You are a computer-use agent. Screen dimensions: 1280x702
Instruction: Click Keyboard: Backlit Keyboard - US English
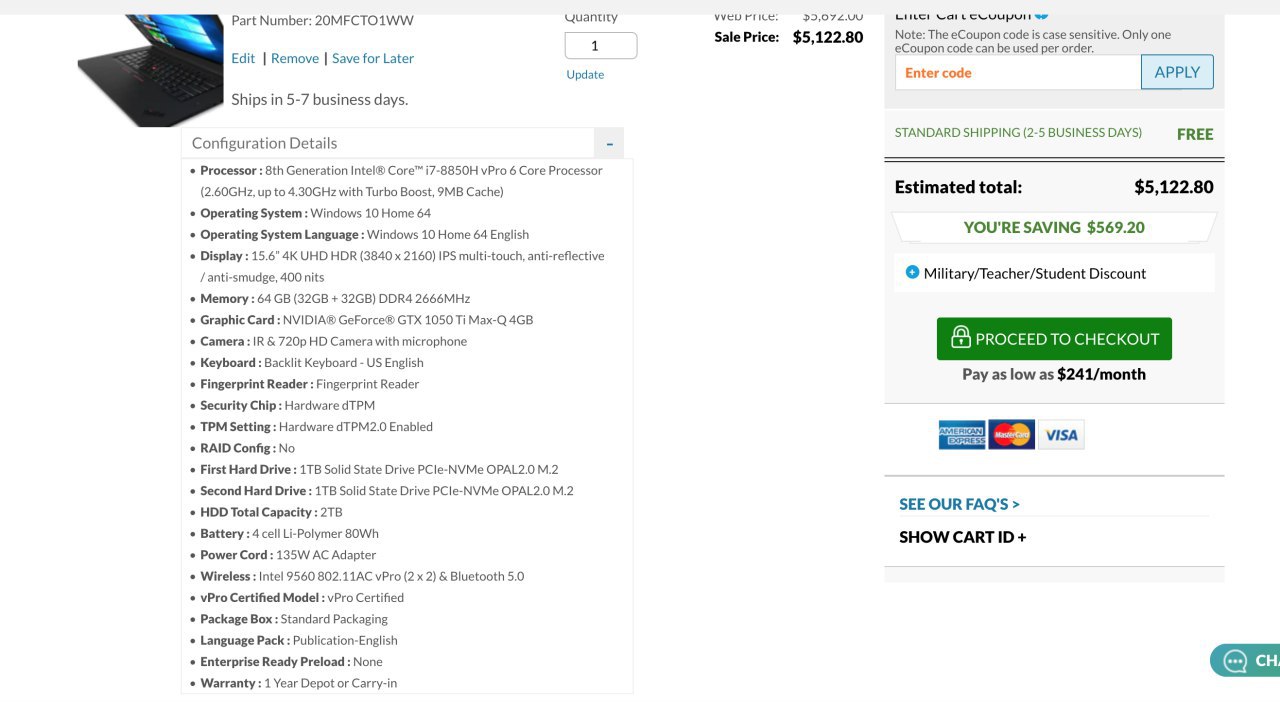312,362
